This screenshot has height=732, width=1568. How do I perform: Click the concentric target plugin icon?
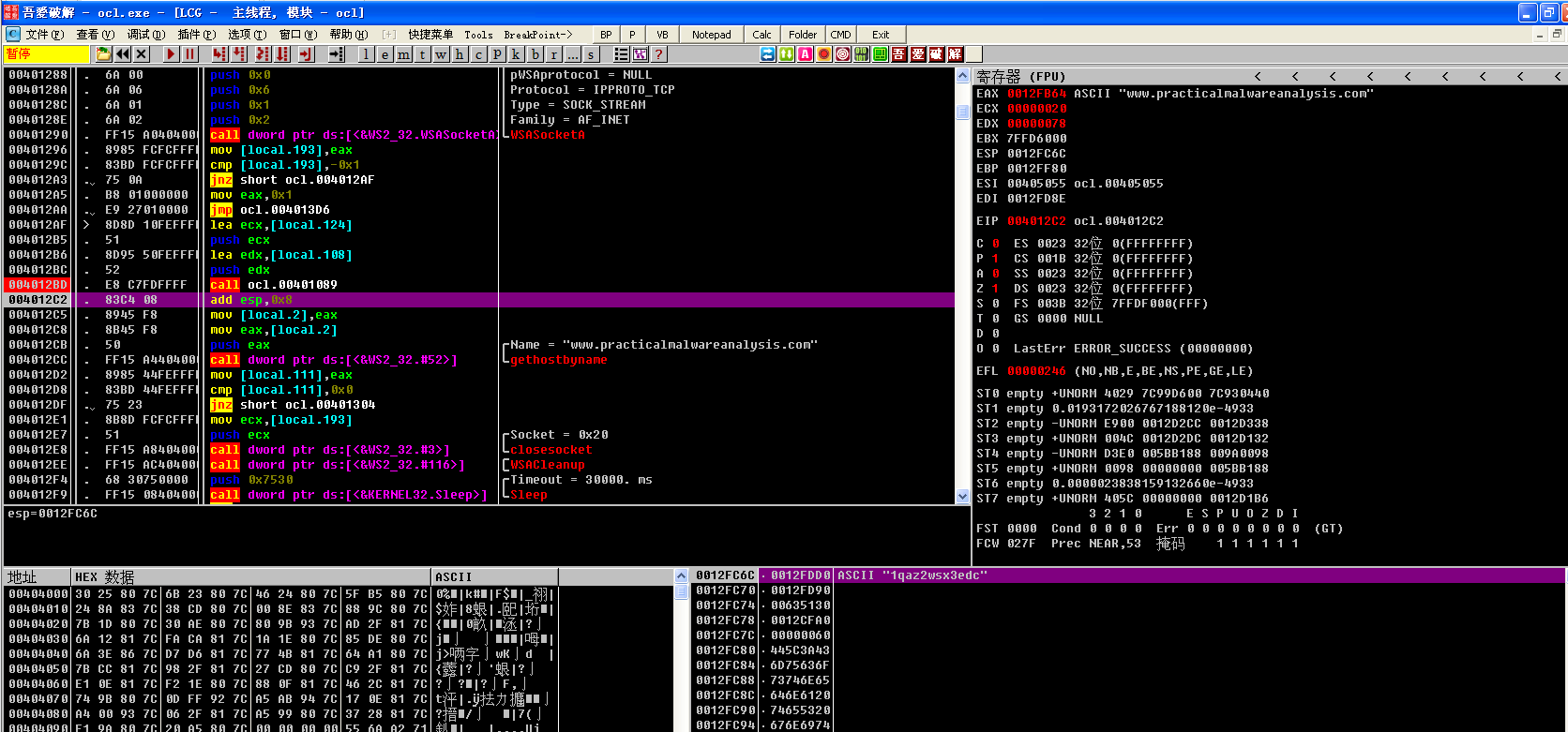[843, 54]
